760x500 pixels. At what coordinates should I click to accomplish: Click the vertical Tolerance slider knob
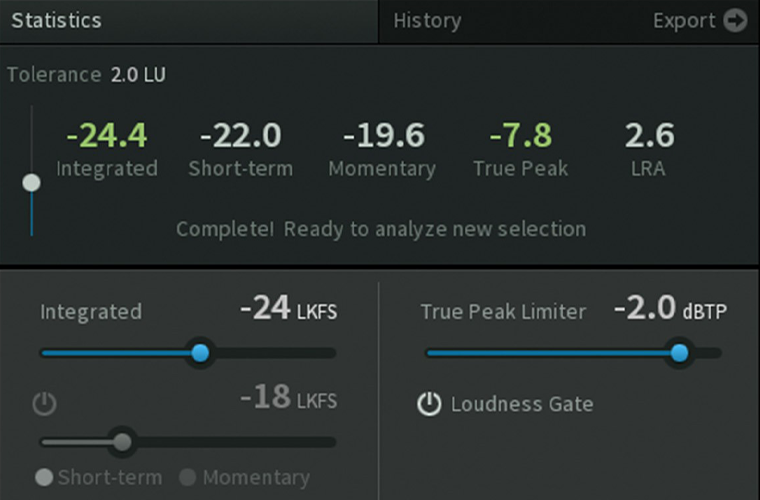(32, 183)
